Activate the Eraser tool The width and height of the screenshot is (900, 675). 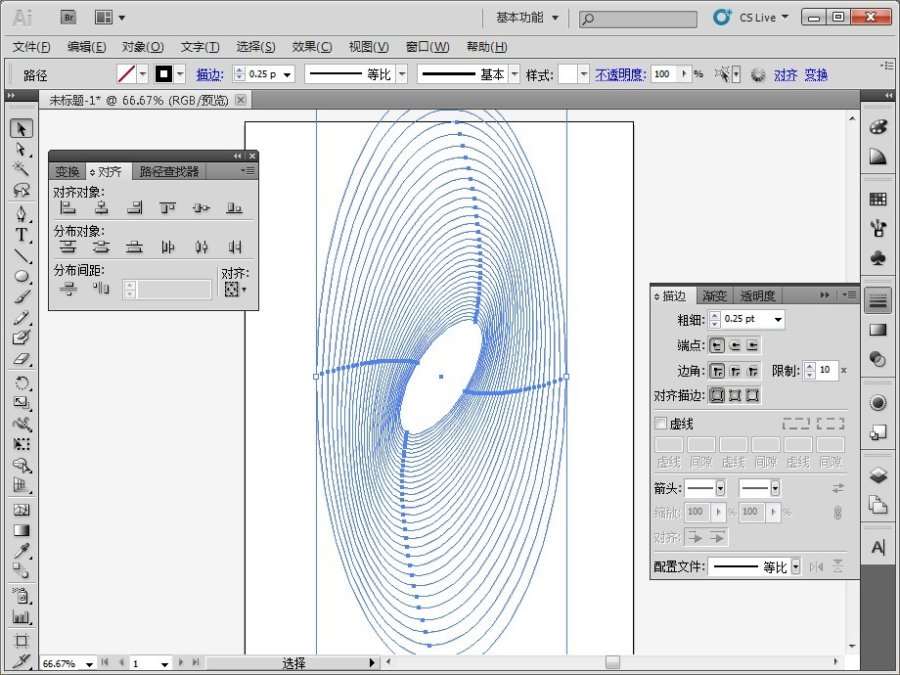pos(21,359)
